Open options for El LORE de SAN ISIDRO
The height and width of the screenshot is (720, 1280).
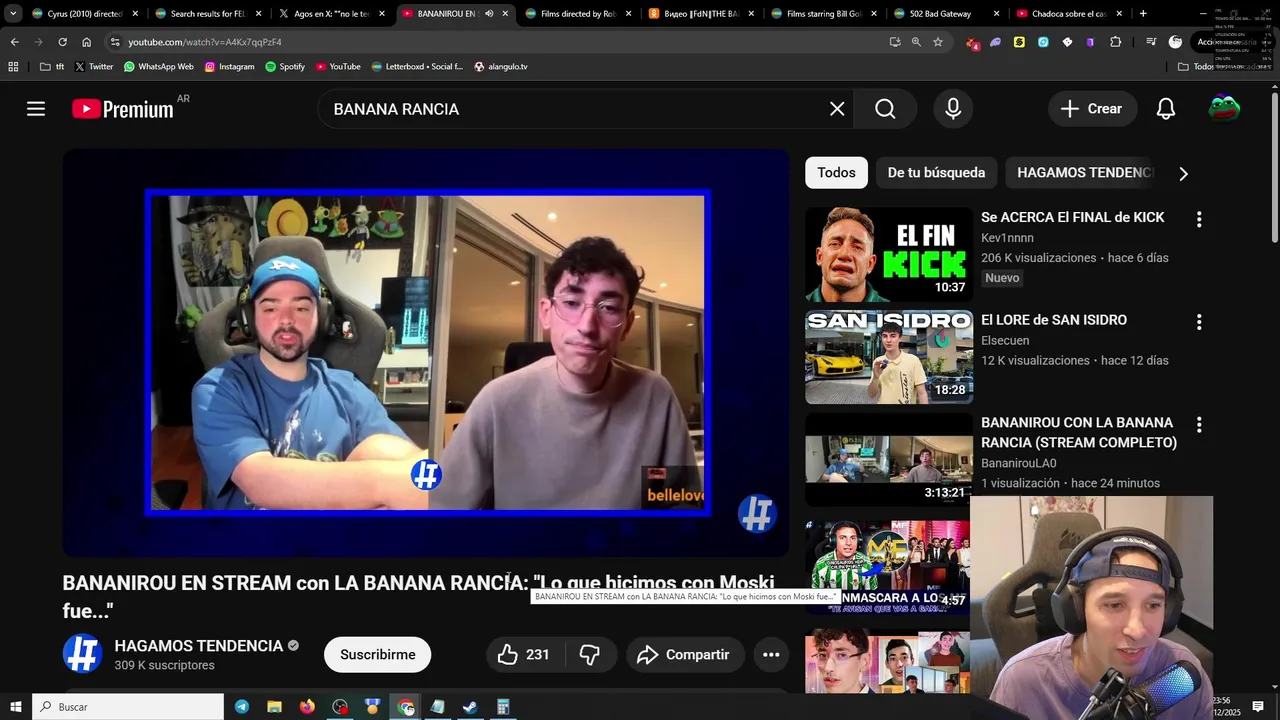pos(1198,322)
